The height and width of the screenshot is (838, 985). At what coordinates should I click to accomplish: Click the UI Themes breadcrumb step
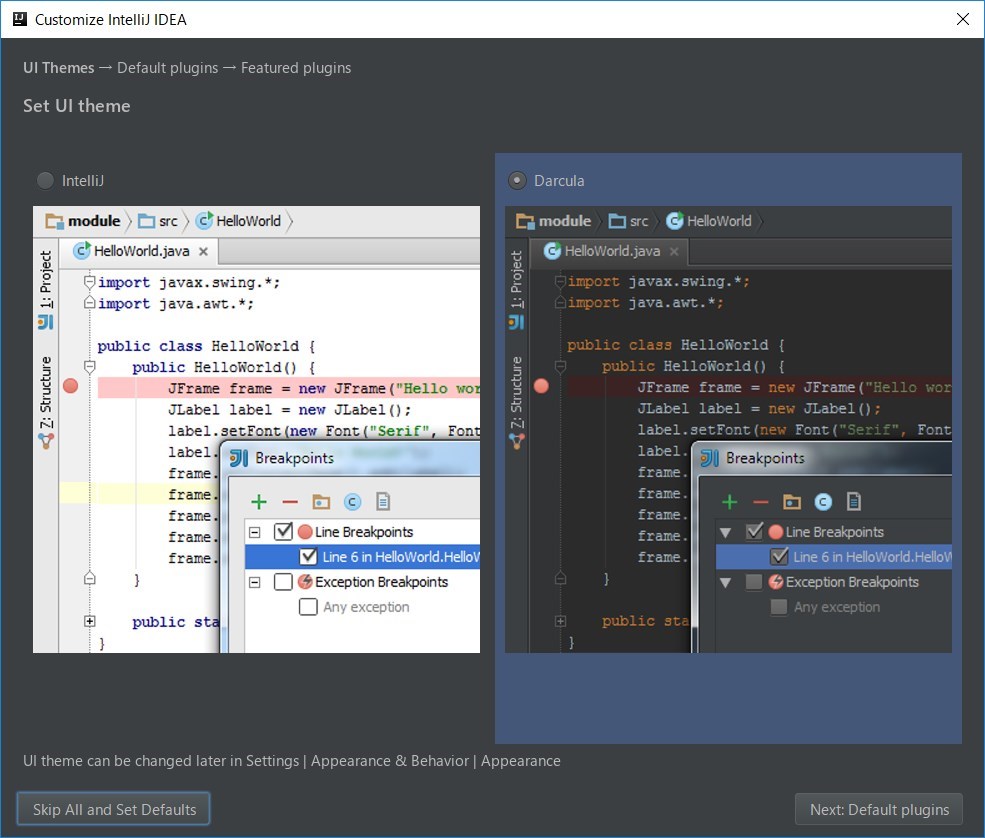(x=58, y=68)
